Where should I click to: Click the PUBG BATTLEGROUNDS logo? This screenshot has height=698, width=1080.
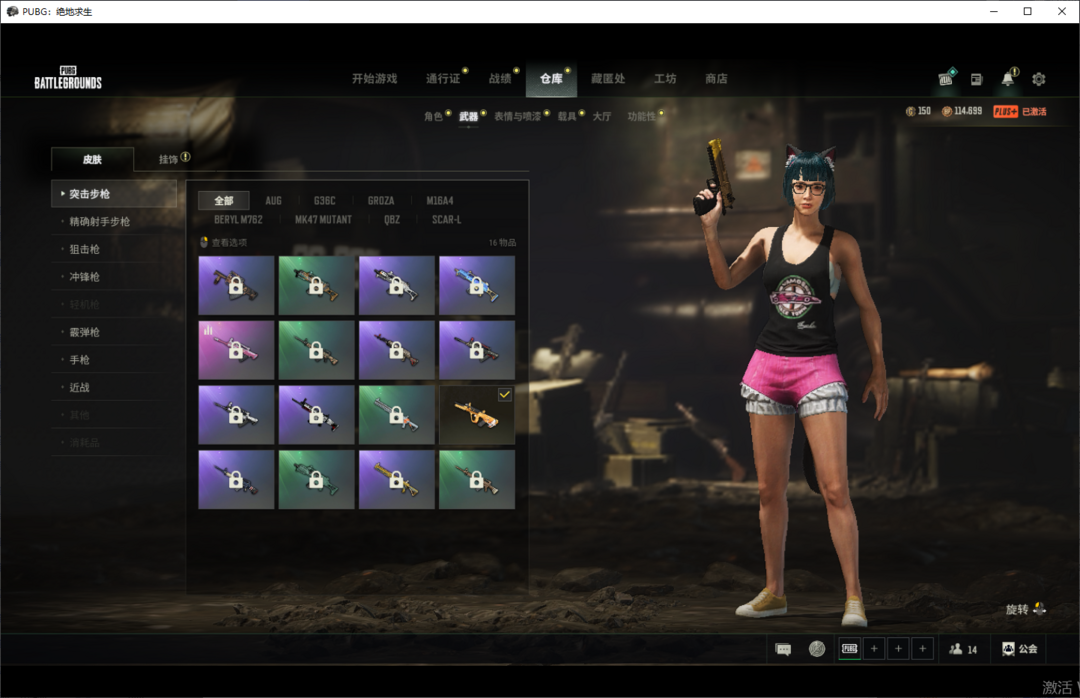click(x=68, y=78)
